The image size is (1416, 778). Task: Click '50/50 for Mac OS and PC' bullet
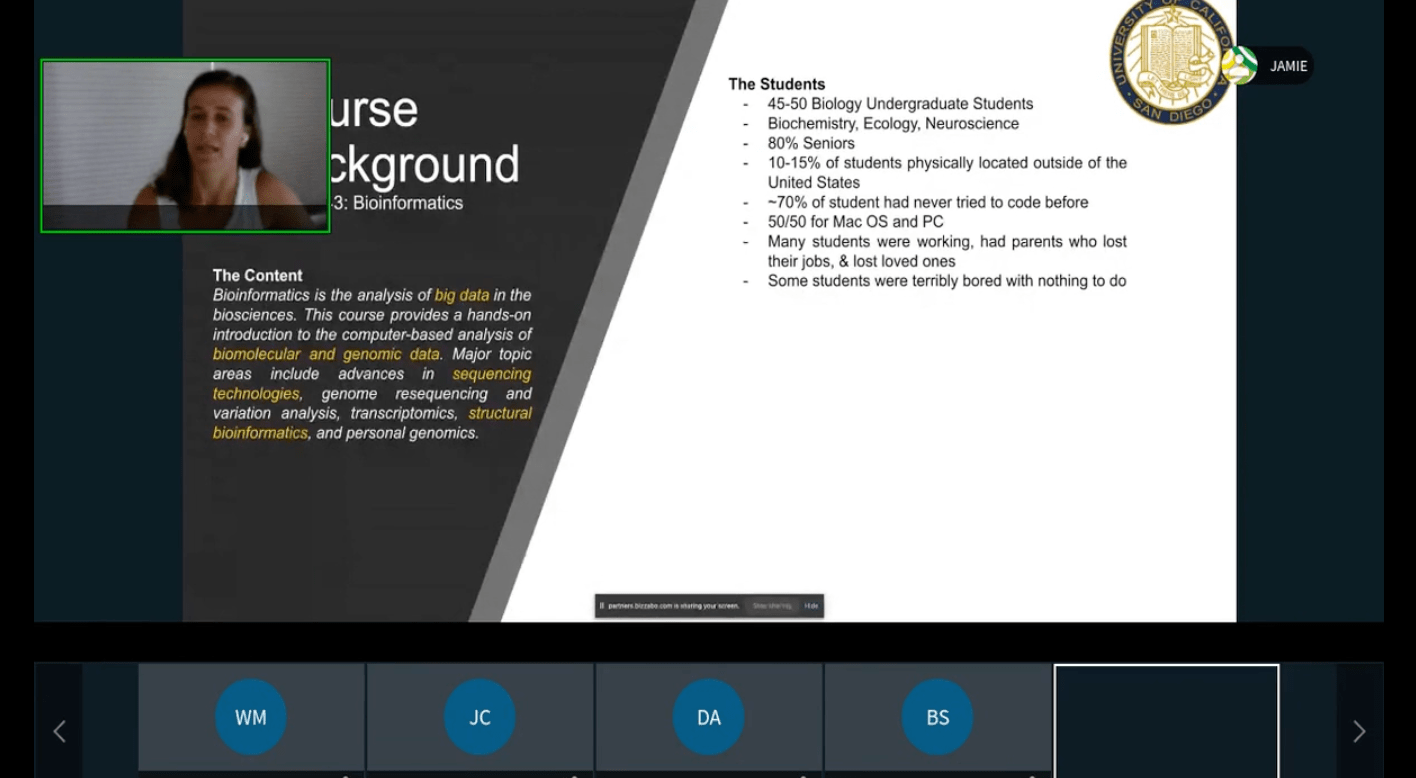(855, 222)
